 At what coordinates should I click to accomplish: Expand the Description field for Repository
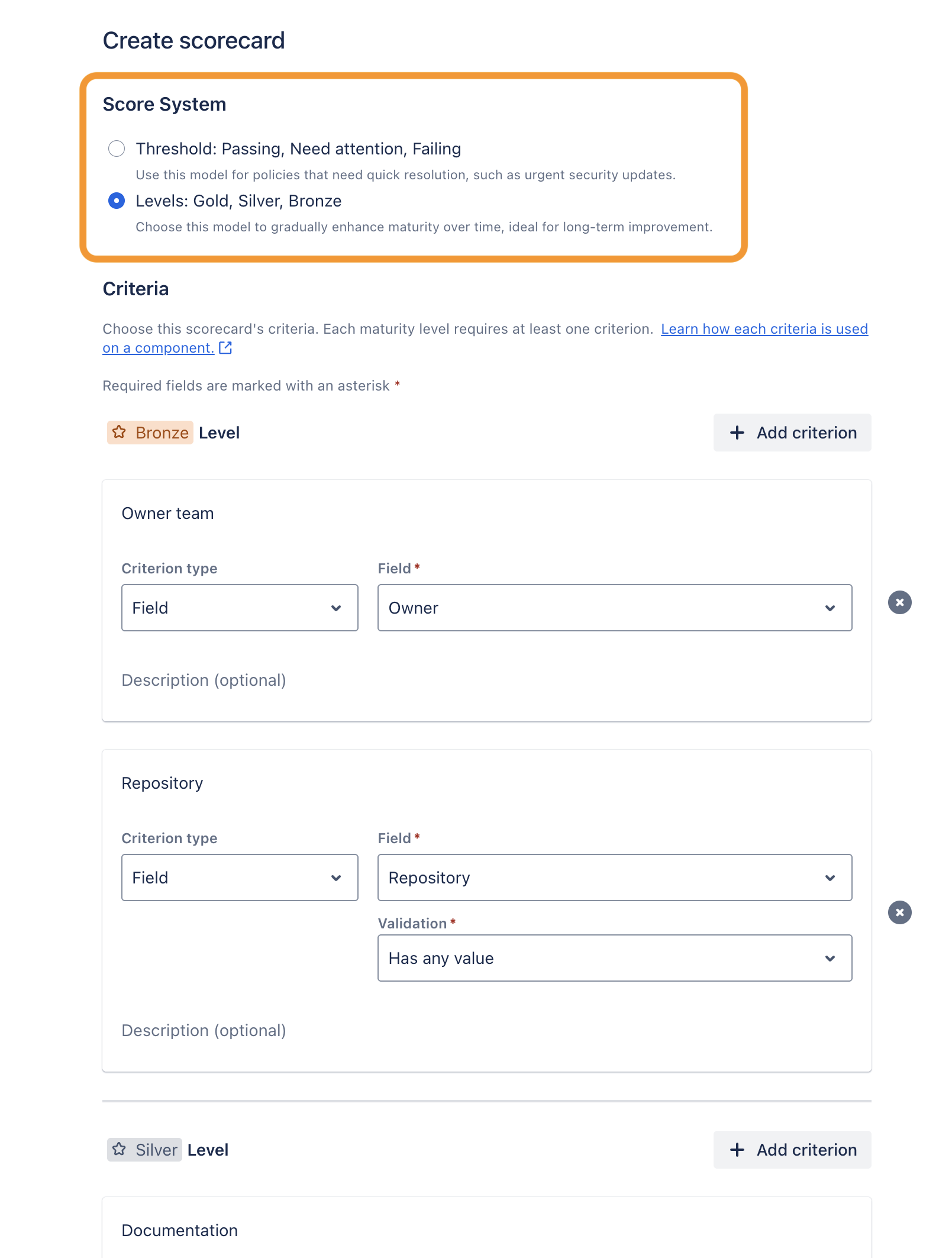point(204,1030)
